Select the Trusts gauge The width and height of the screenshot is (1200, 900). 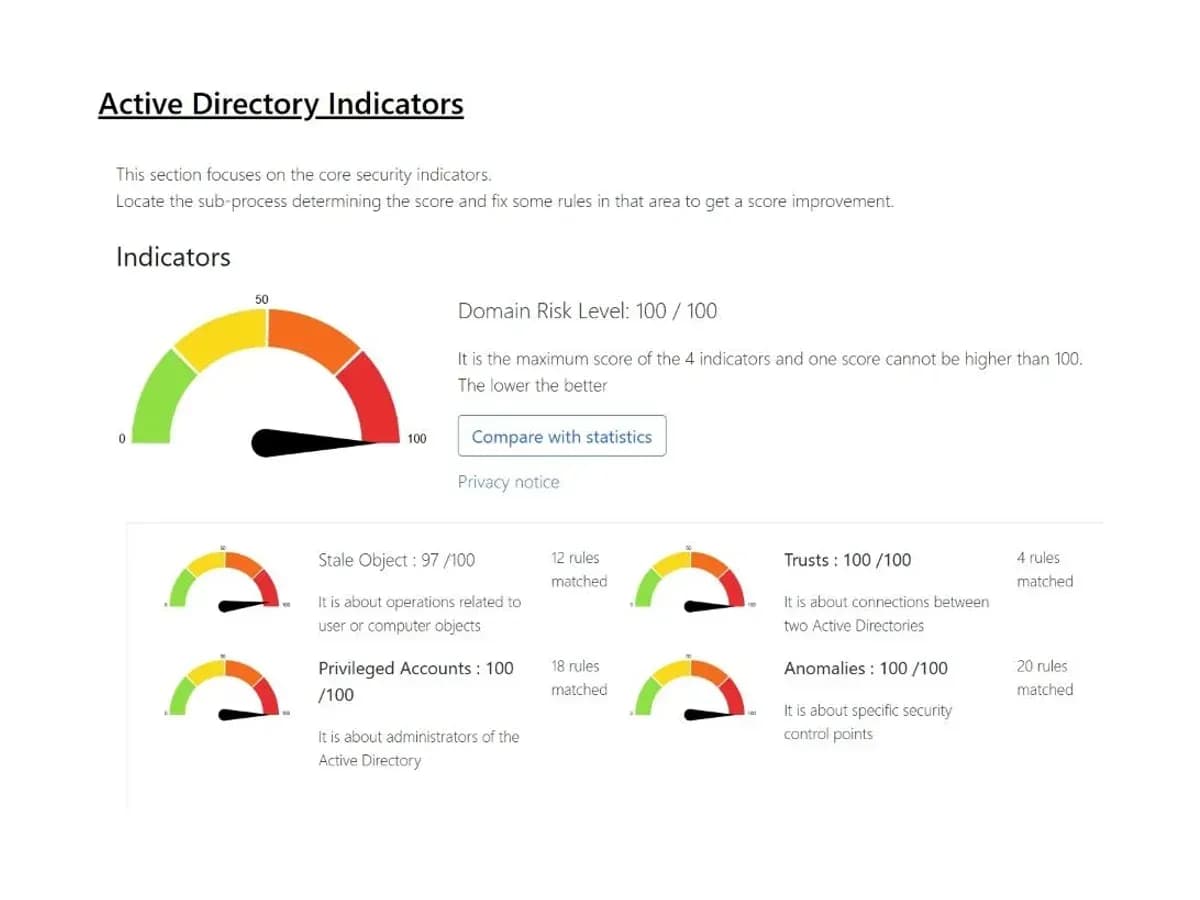(693, 580)
